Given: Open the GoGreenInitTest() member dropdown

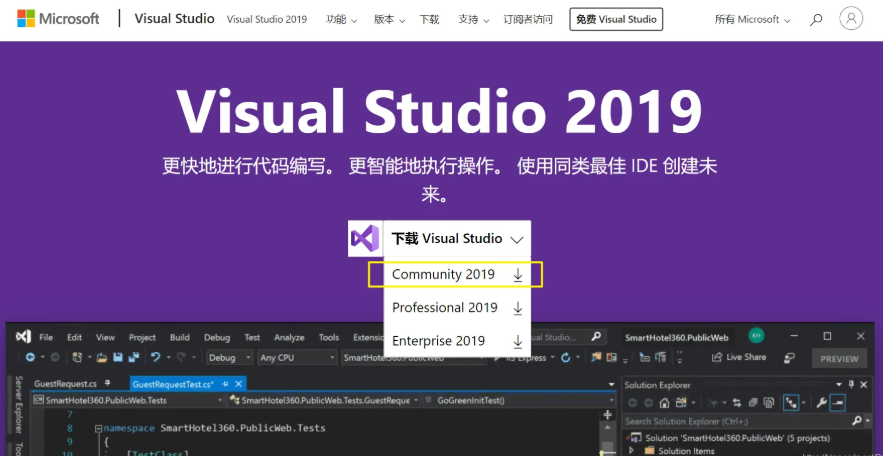Looking at the screenshot, I should pyautogui.click(x=520, y=400).
